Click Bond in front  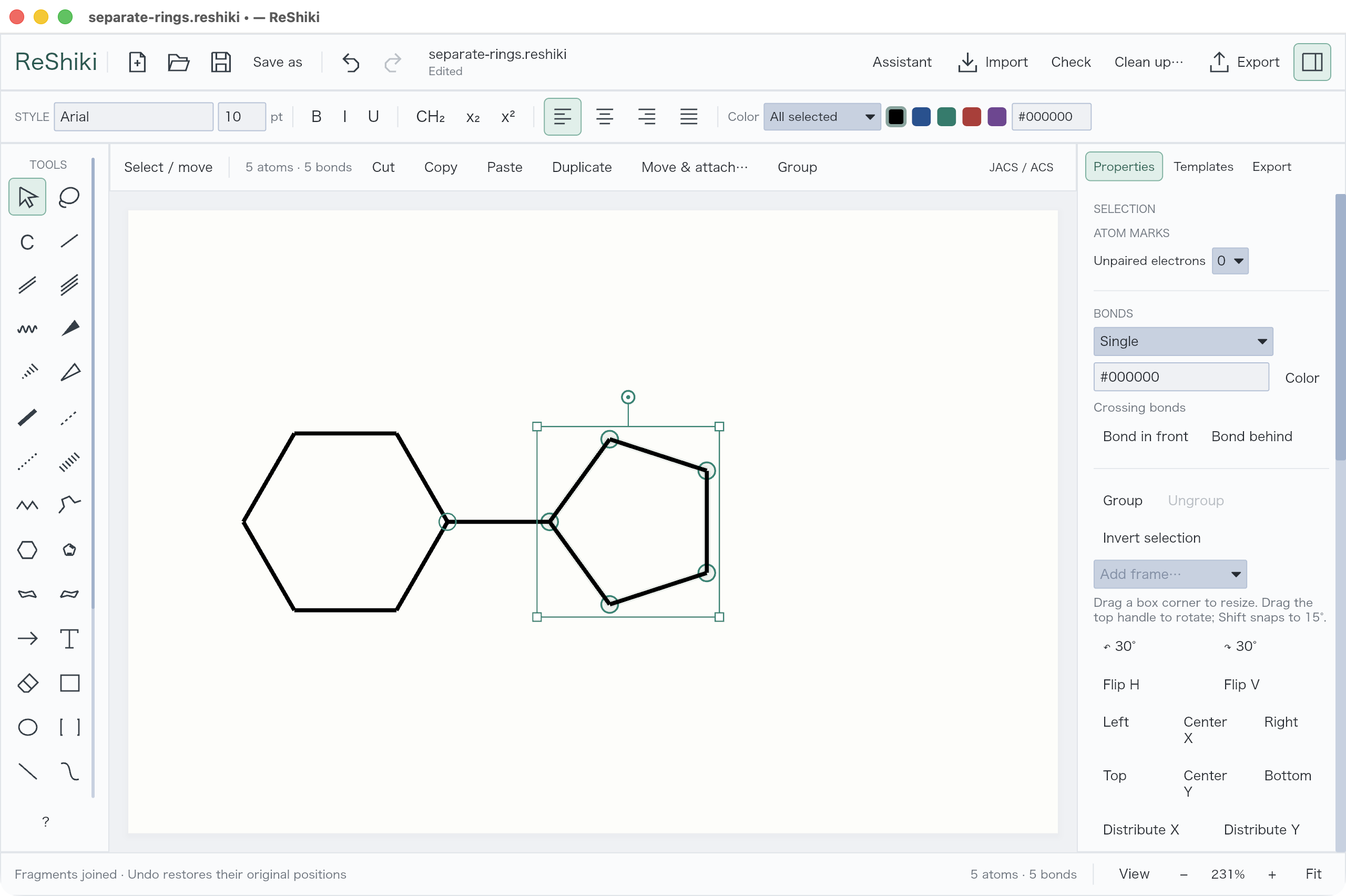point(1145,436)
